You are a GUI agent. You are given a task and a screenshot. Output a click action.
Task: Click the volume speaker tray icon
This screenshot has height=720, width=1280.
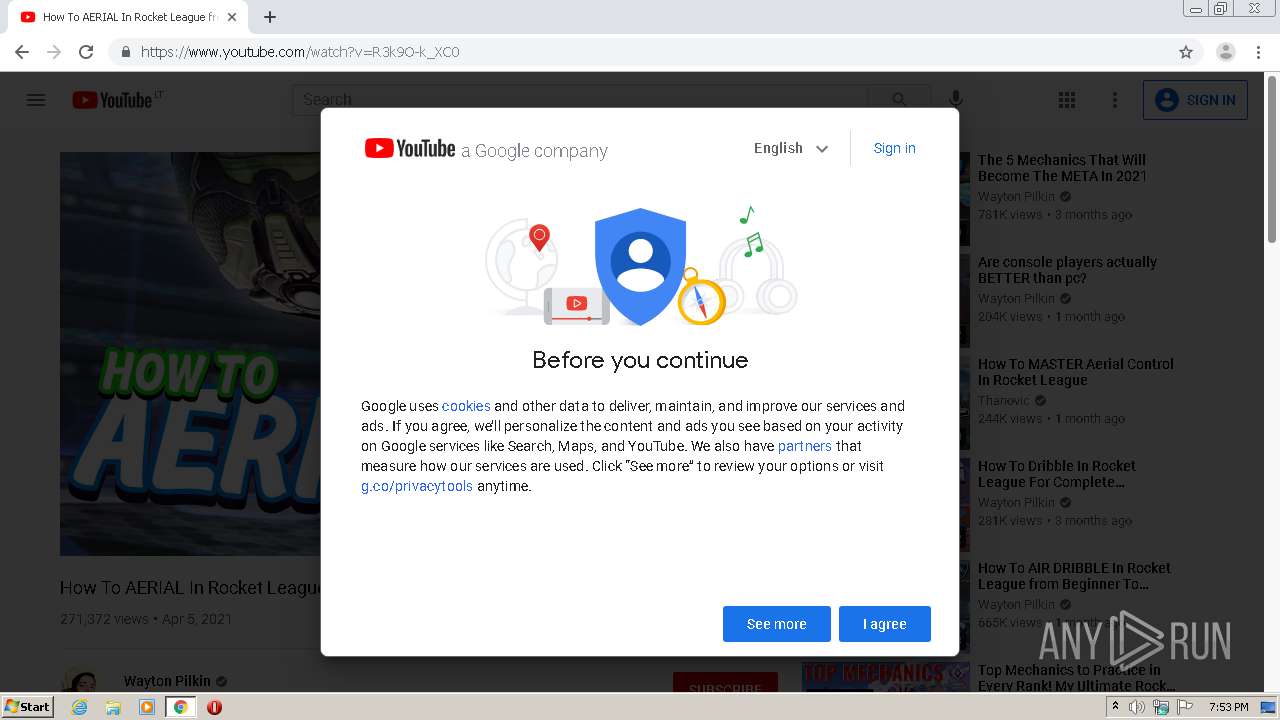[x=1137, y=707]
